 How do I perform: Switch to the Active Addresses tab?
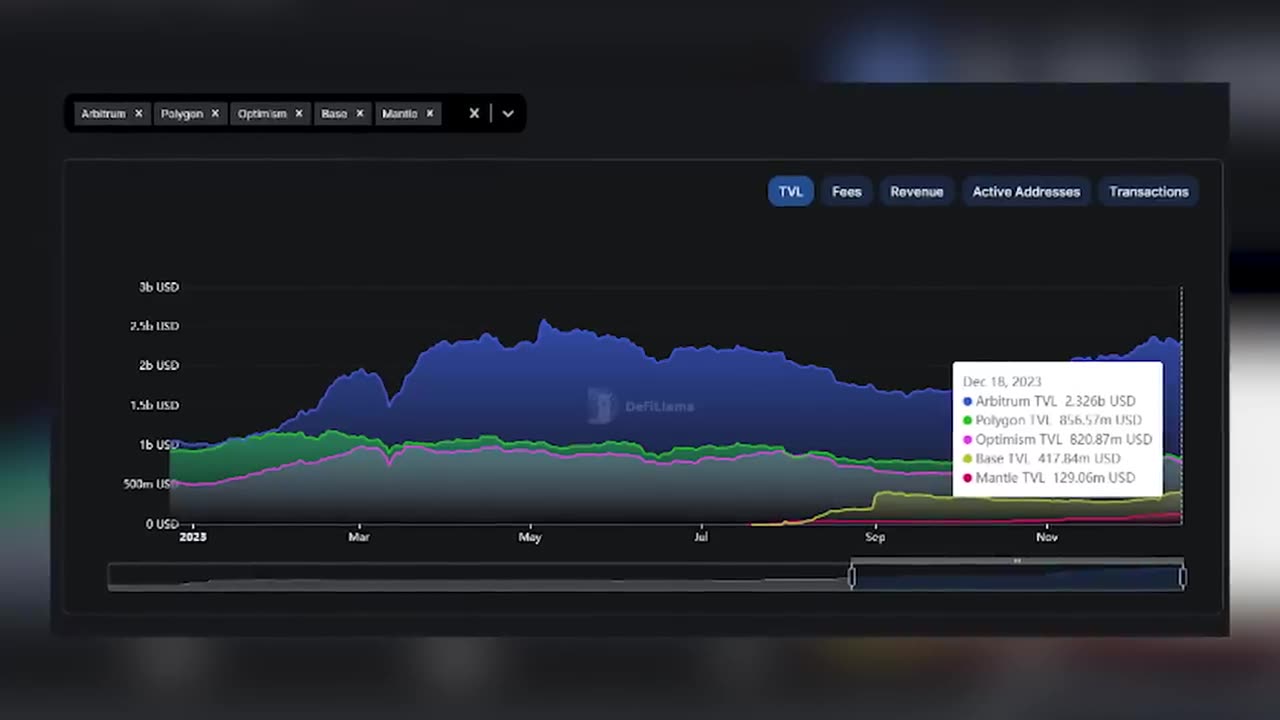(x=1026, y=192)
